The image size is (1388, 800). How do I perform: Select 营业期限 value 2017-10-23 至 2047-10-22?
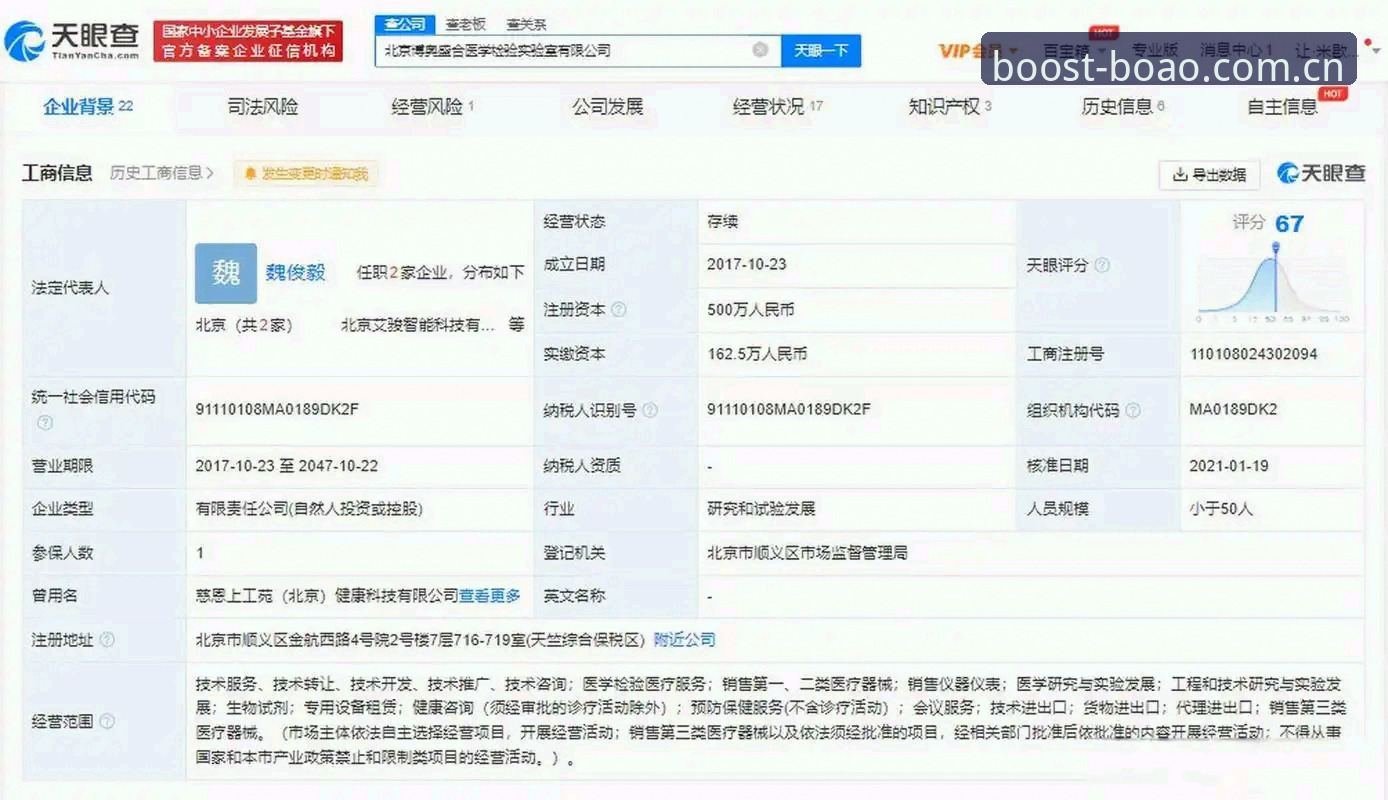pos(287,466)
